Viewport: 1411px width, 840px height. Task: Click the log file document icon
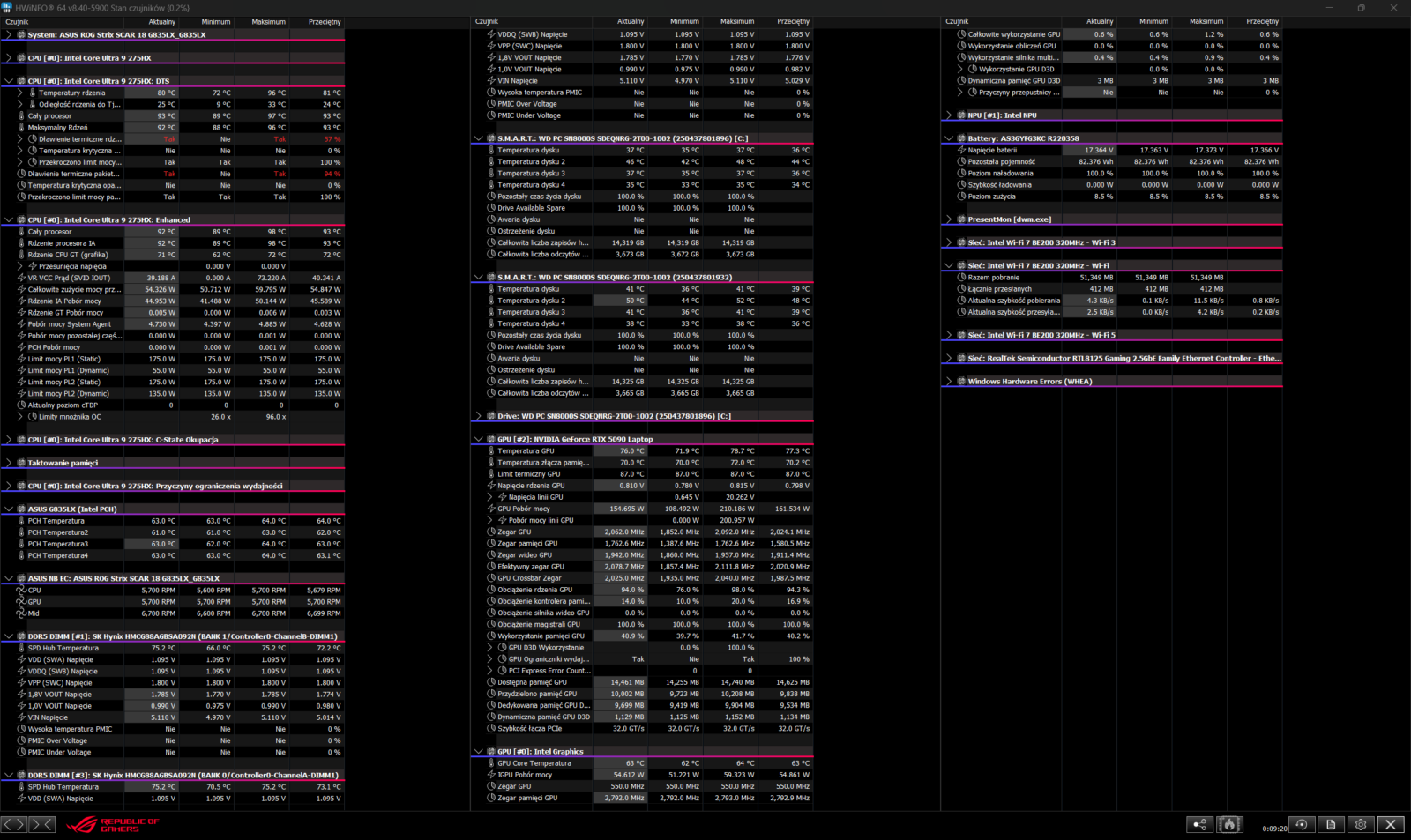pos(1331,824)
